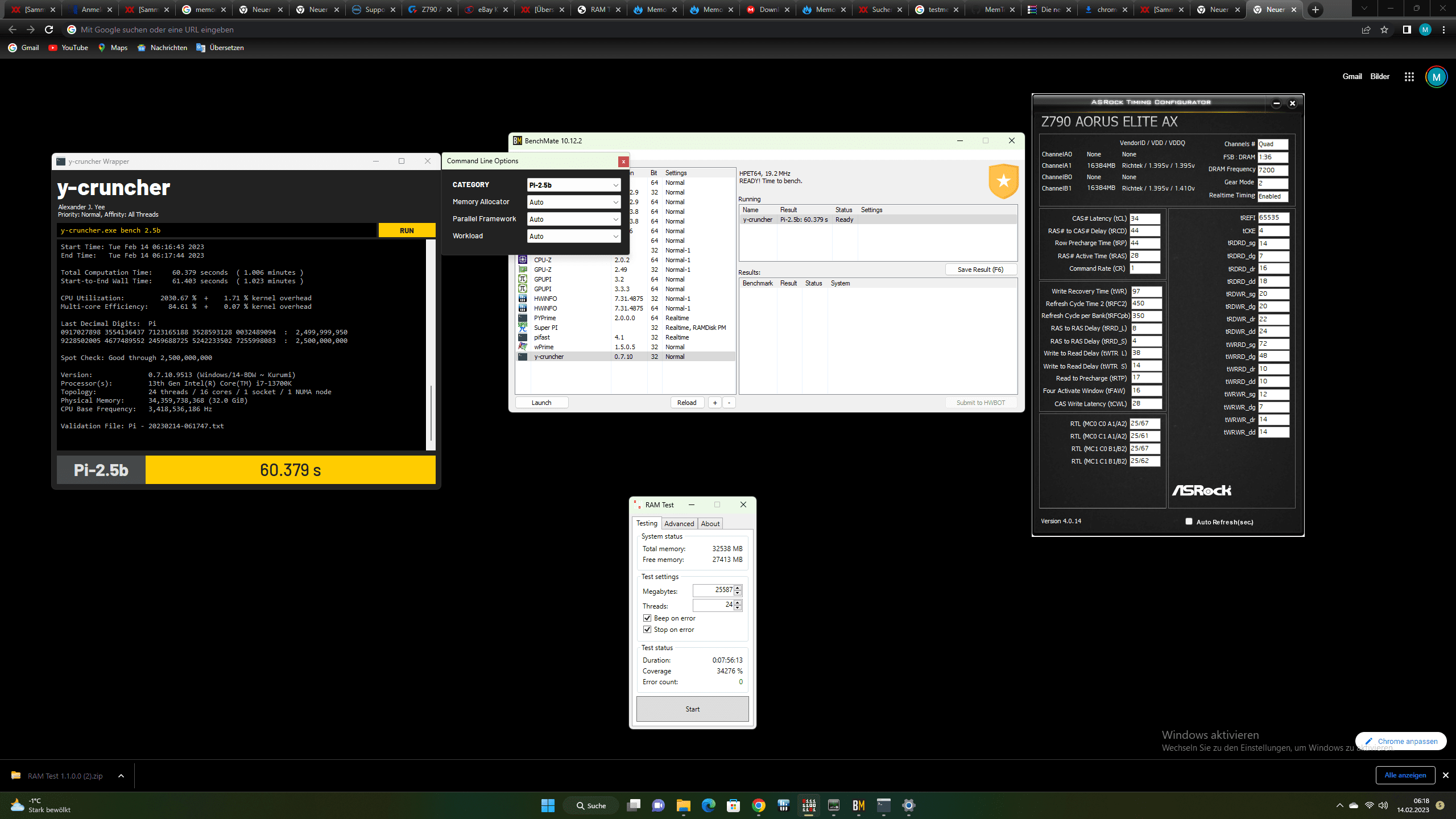Open a new Chrome tab with plus
This screenshot has width=1456, height=819.
1316,10
